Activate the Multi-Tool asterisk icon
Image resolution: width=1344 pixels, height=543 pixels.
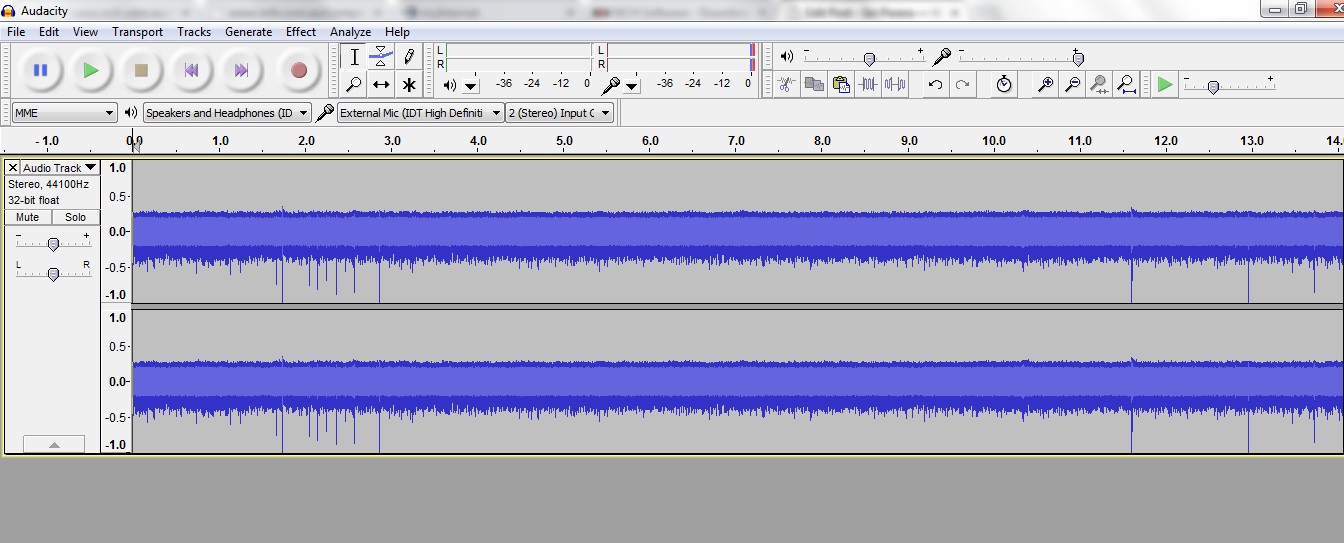coord(408,85)
